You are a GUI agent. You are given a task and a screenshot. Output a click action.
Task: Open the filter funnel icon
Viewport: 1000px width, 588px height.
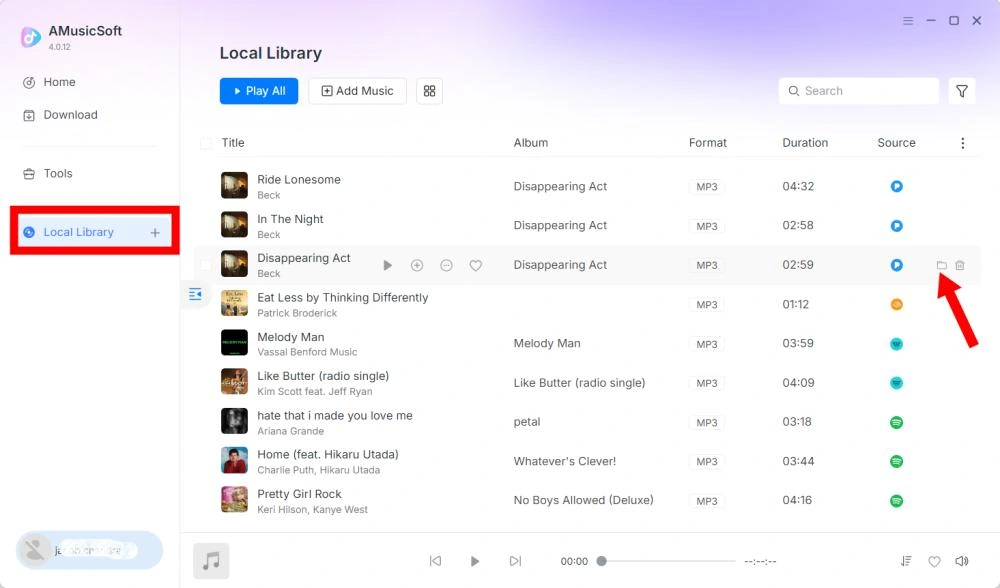click(962, 91)
